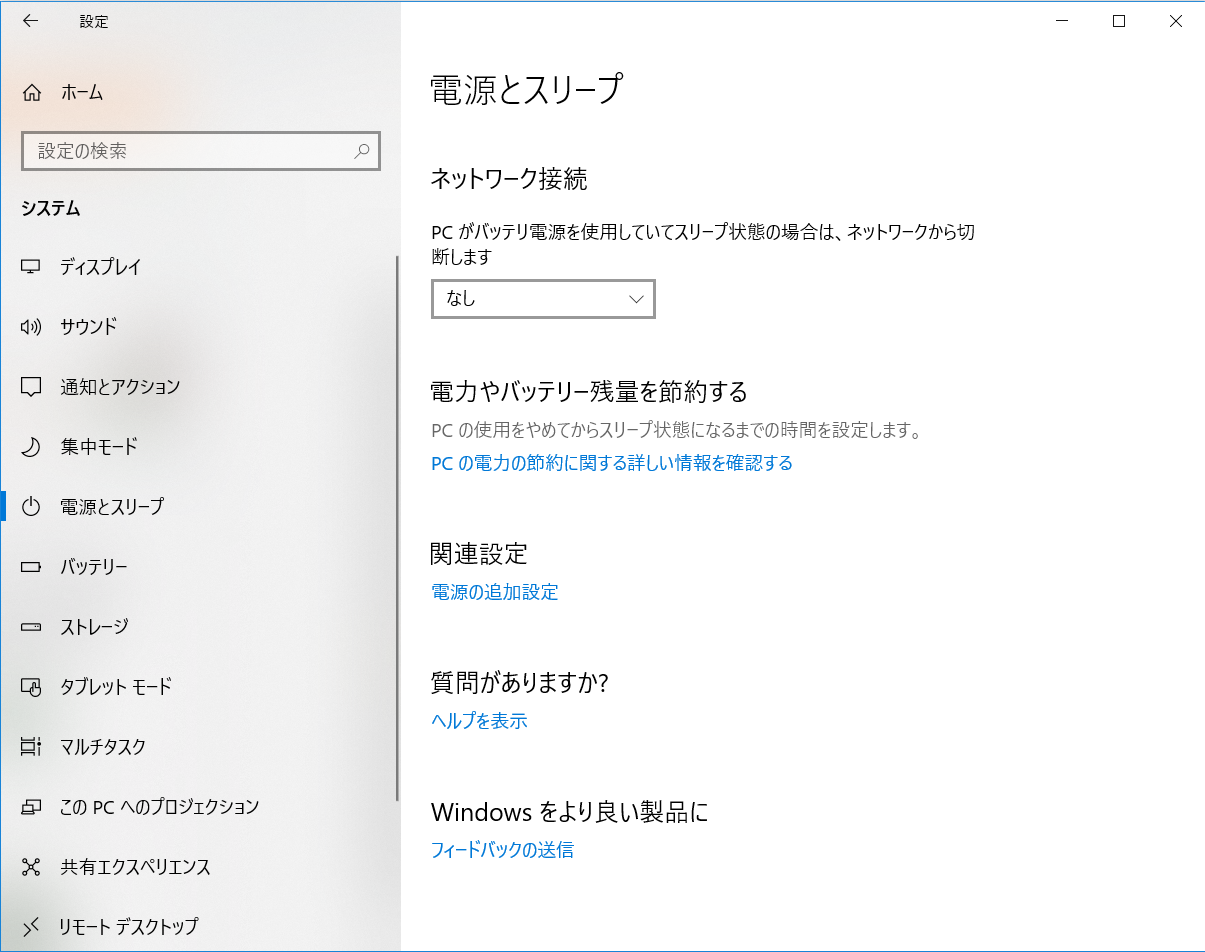
Task: Select 共有エクスペリエンス label in sidebar
Action: pyautogui.click(x=135, y=867)
